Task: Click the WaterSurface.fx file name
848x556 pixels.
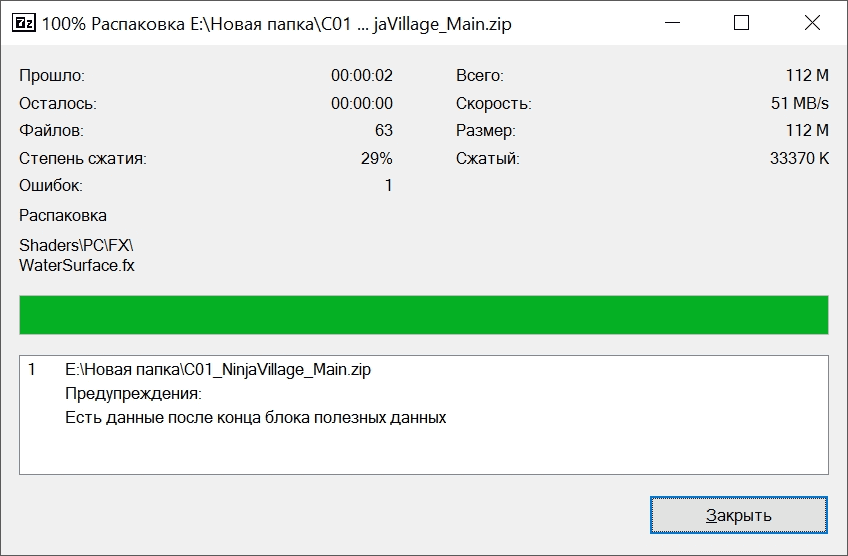Action: [77, 266]
